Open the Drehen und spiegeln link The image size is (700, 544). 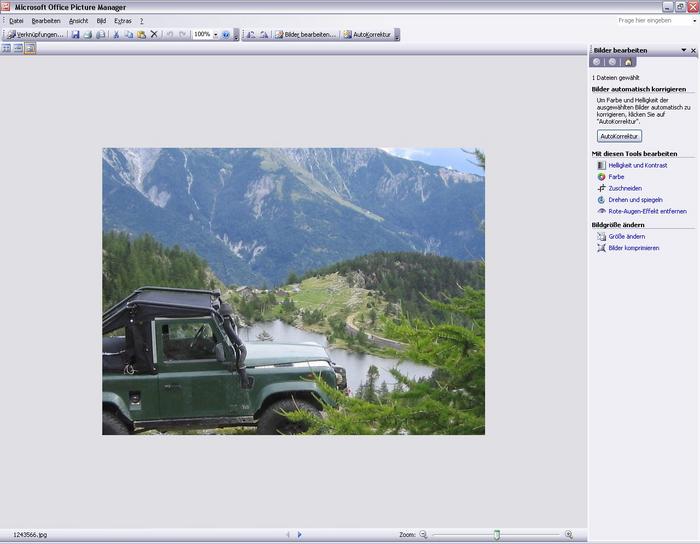click(635, 200)
